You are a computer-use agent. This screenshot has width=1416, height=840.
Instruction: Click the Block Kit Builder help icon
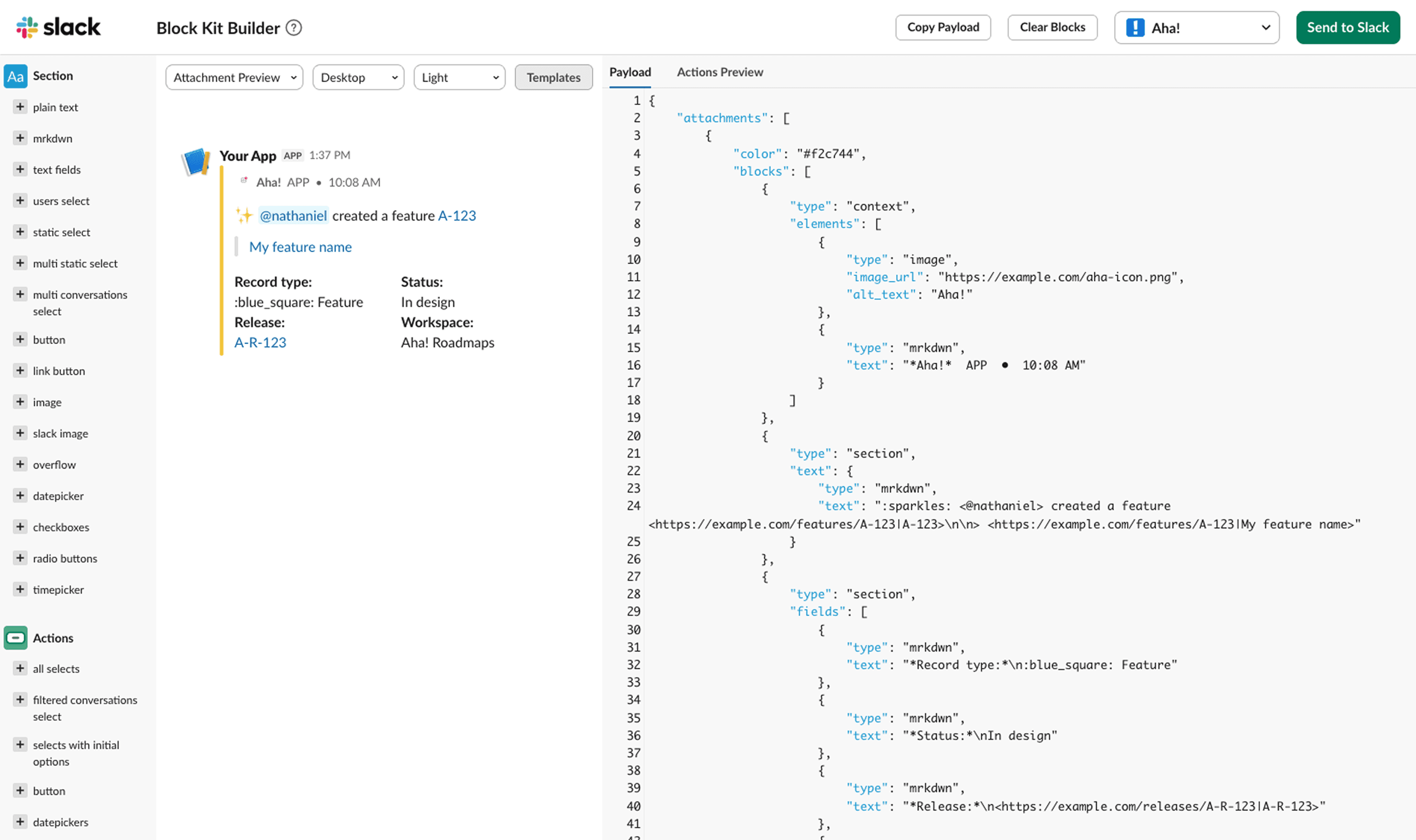click(x=293, y=28)
